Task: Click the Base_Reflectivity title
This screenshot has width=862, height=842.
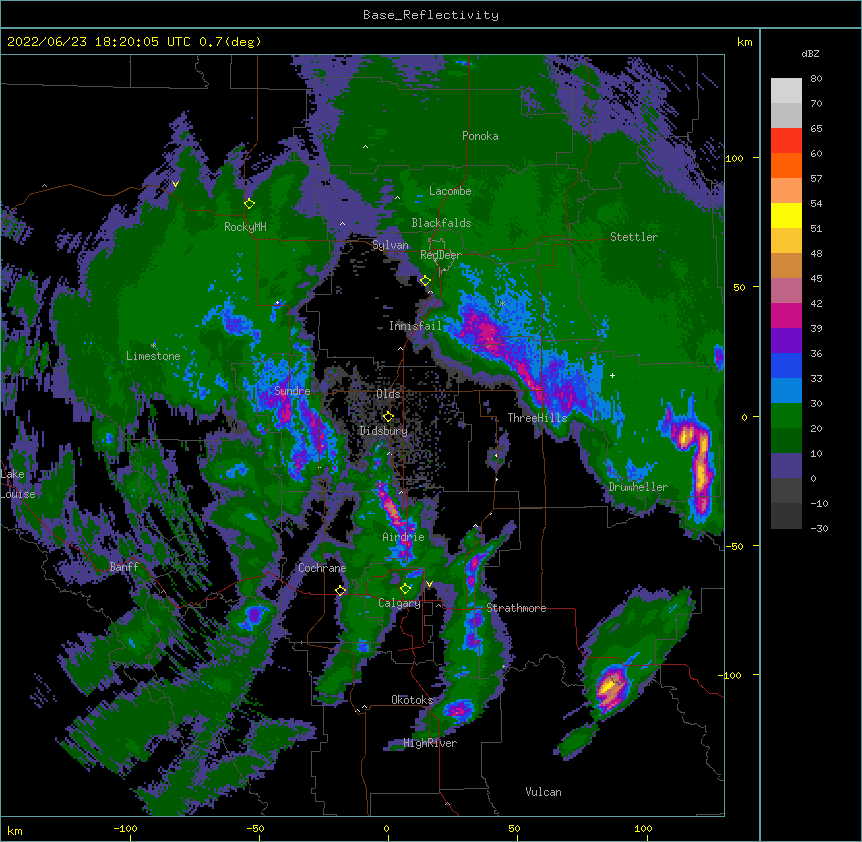Action: pyautogui.click(x=431, y=15)
